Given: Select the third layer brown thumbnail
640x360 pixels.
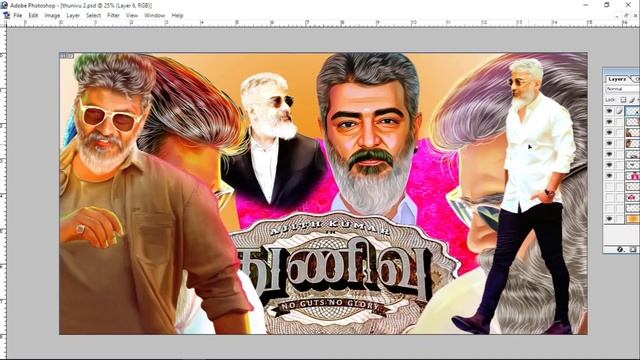Looking at the screenshot, I should [x=633, y=132].
